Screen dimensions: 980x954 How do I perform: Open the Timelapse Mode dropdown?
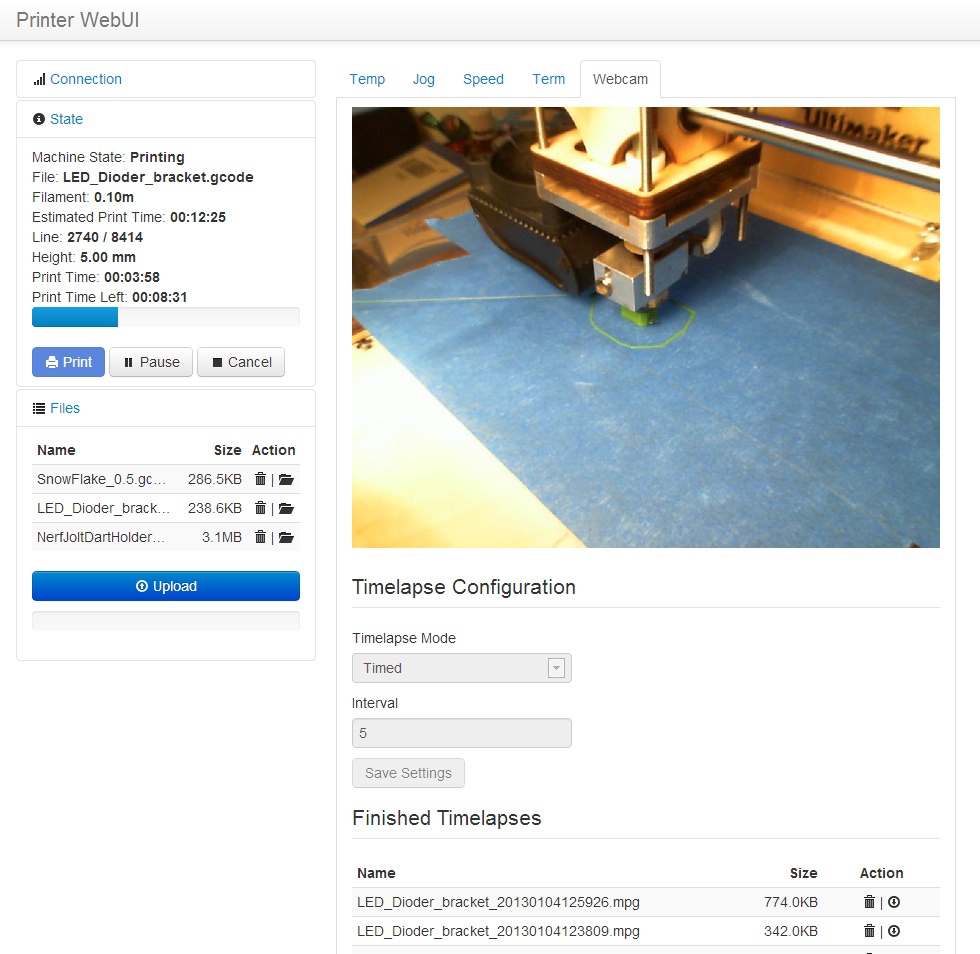pyautogui.click(x=461, y=668)
